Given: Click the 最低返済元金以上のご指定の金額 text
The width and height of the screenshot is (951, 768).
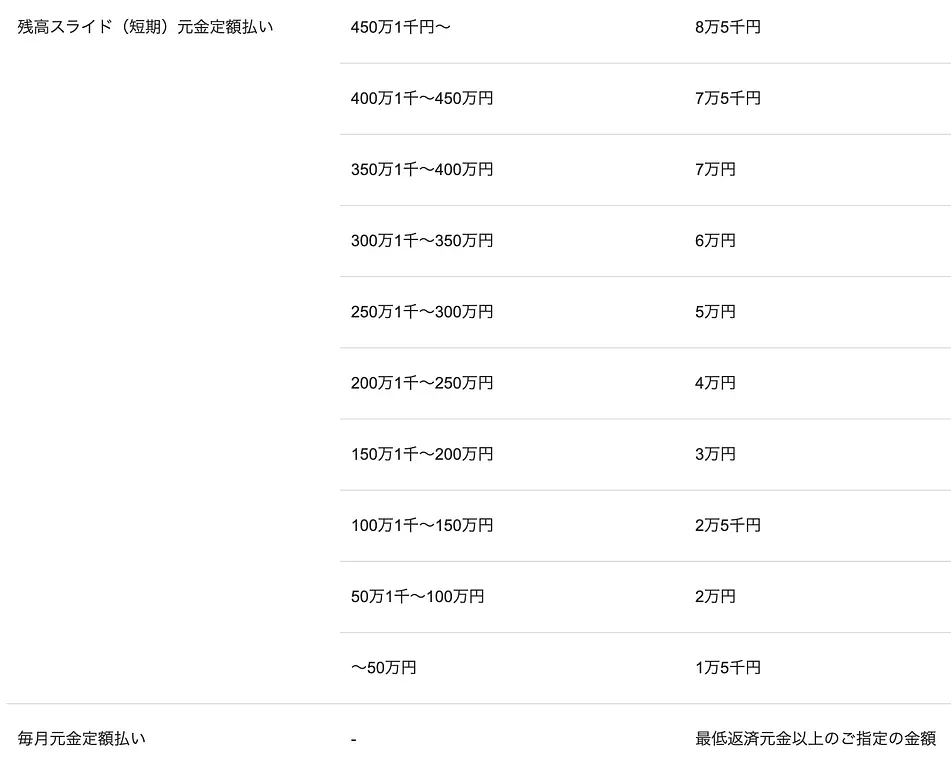Looking at the screenshot, I should 815,739.
